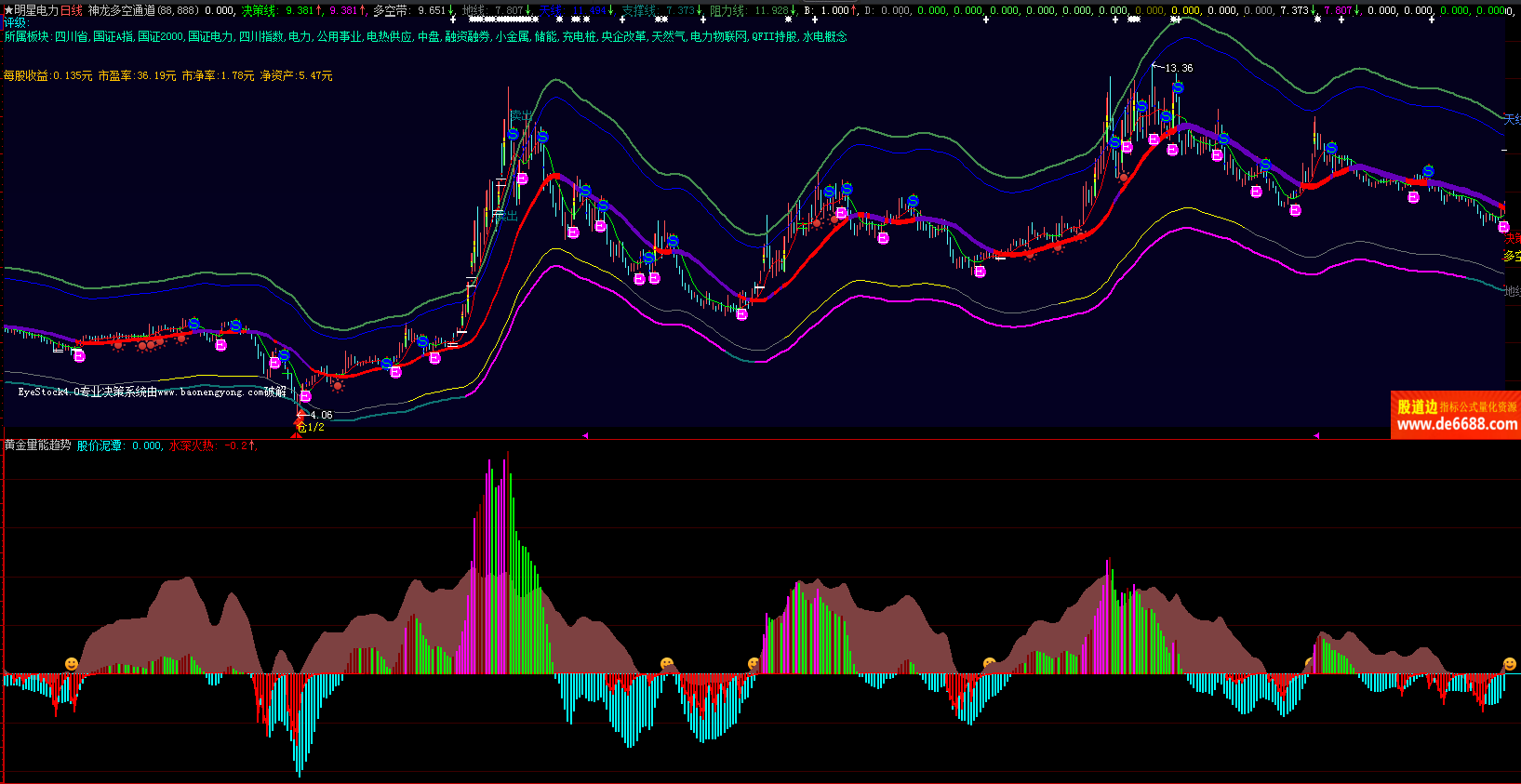The image size is (1521, 784).
Task: Open the 水电概念 sector link
Action: [x=825, y=36]
